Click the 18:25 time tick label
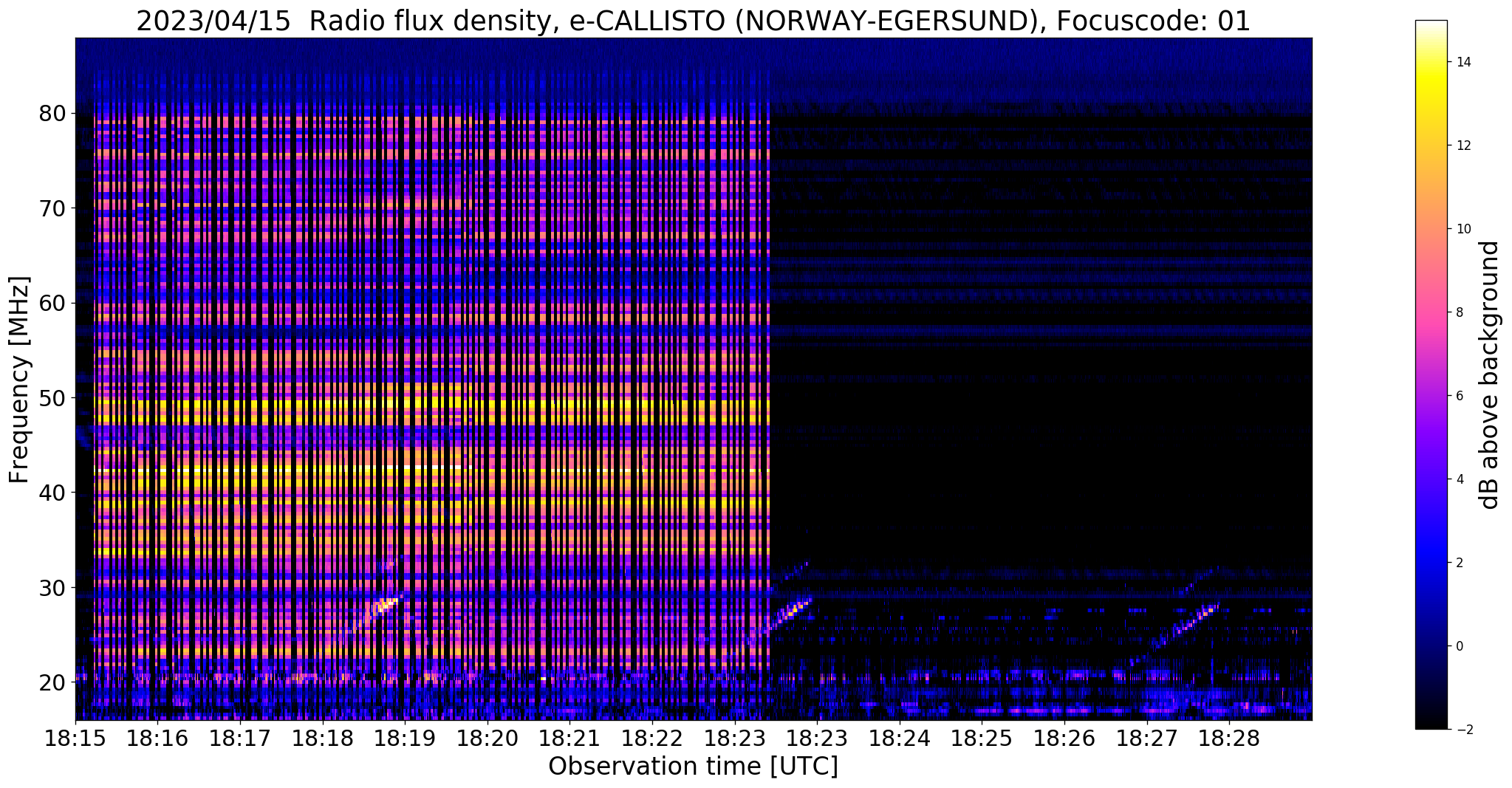Screen dimensions: 1512x788 pos(982,739)
